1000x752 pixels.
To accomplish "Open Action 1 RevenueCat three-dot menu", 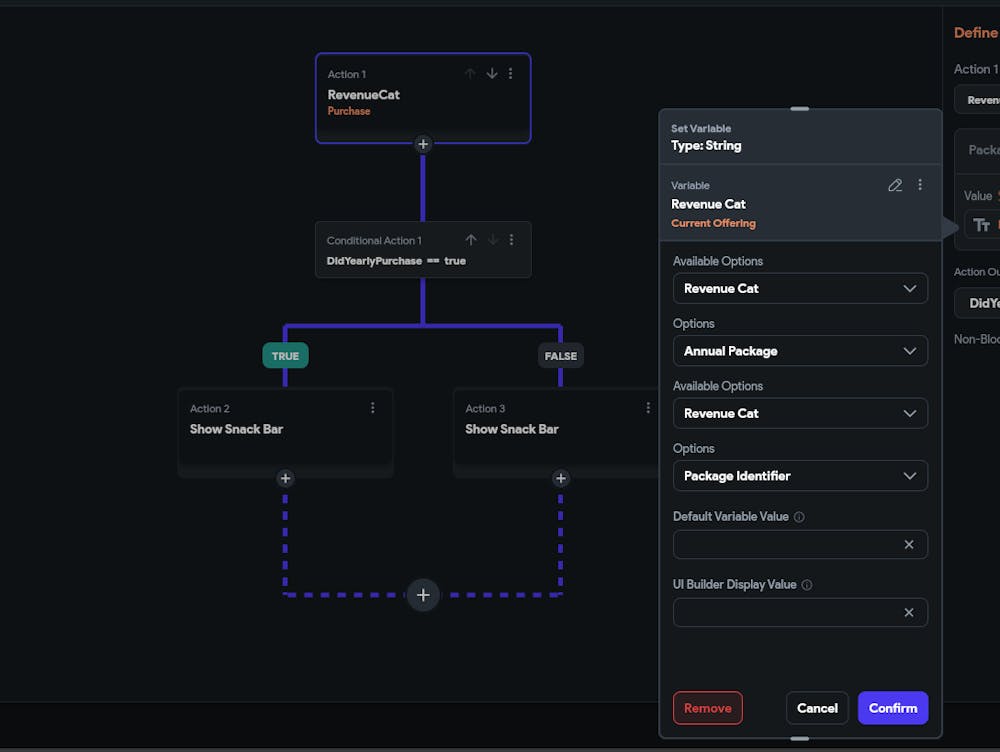I will [511, 74].
